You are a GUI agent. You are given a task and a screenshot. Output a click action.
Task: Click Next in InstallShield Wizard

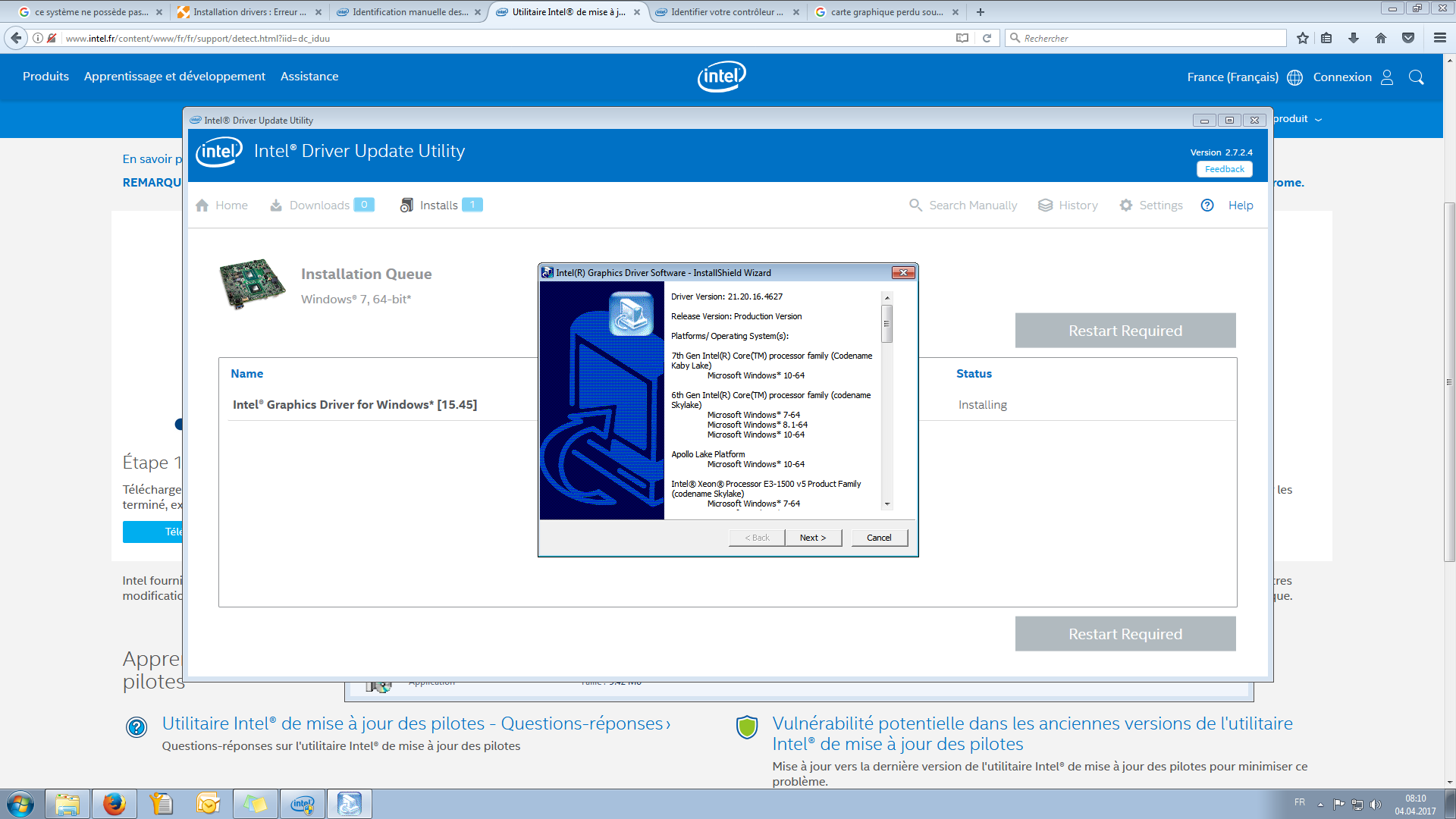click(x=813, y=538)
